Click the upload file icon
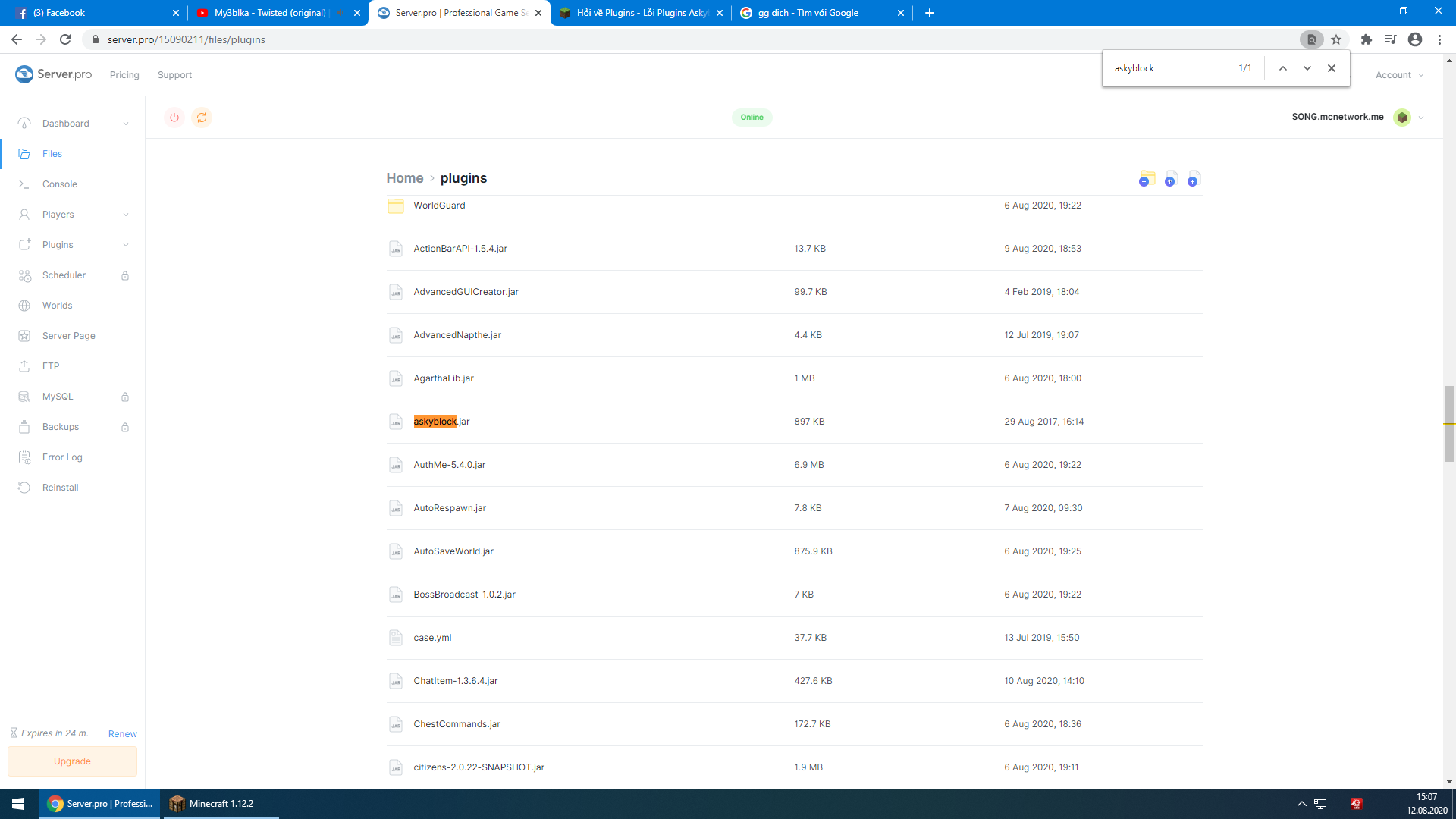 [1171, 179]
